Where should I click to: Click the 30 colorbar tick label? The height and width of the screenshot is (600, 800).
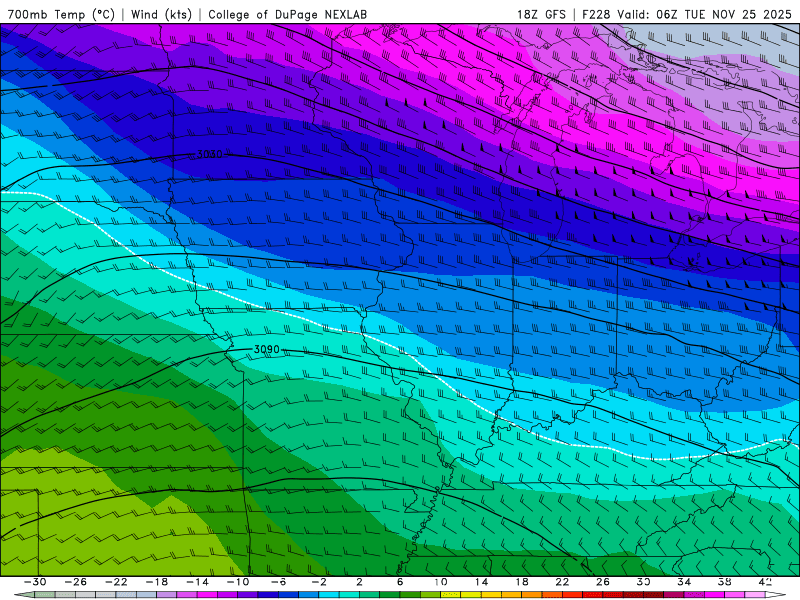(643, 582)
